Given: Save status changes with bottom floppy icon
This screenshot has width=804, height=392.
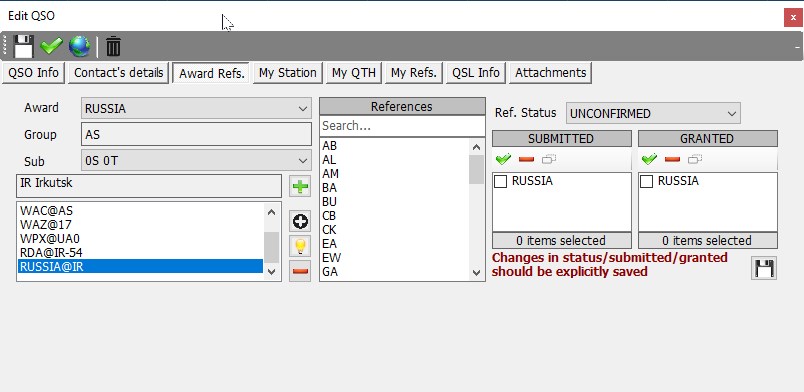Looking at the screenshot, I should 764,268.
